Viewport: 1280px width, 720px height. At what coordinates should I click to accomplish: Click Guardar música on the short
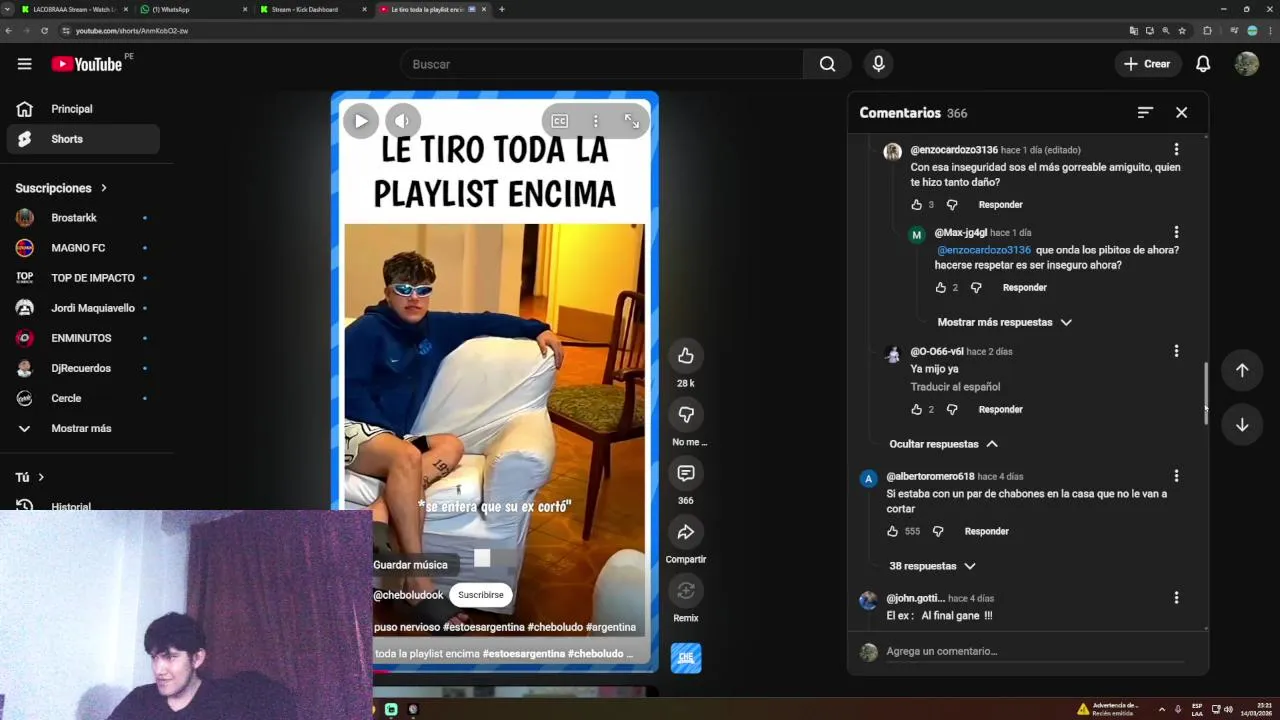click(x=410, y=565)
